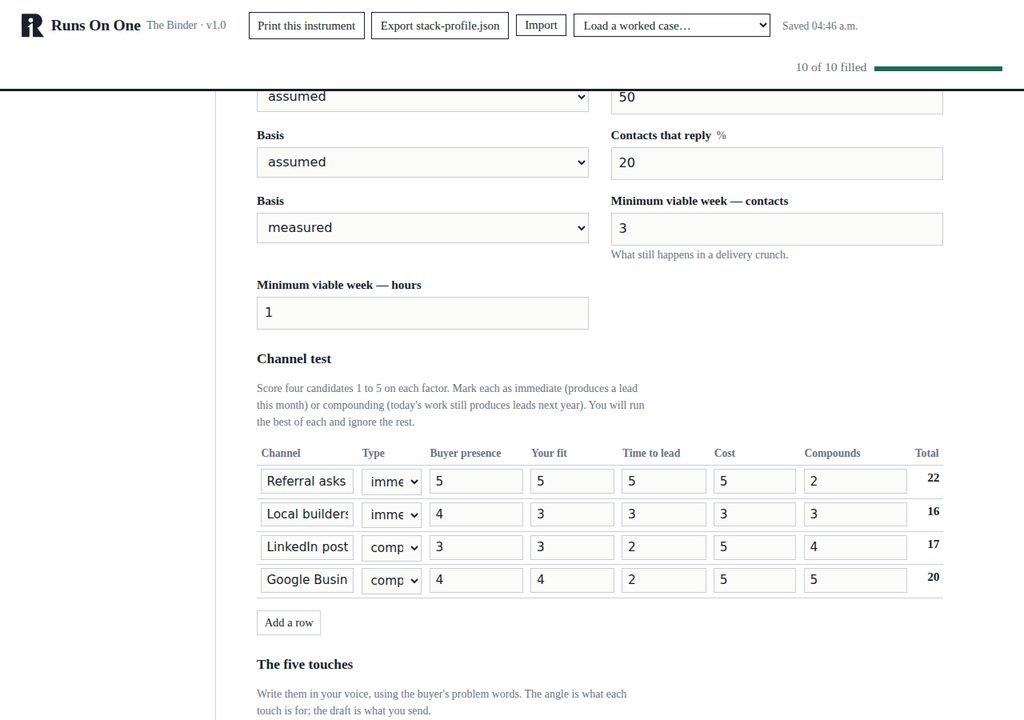1024x720 pixels.
Task: Edit Local builders channel name field
Action: (307, 514)
